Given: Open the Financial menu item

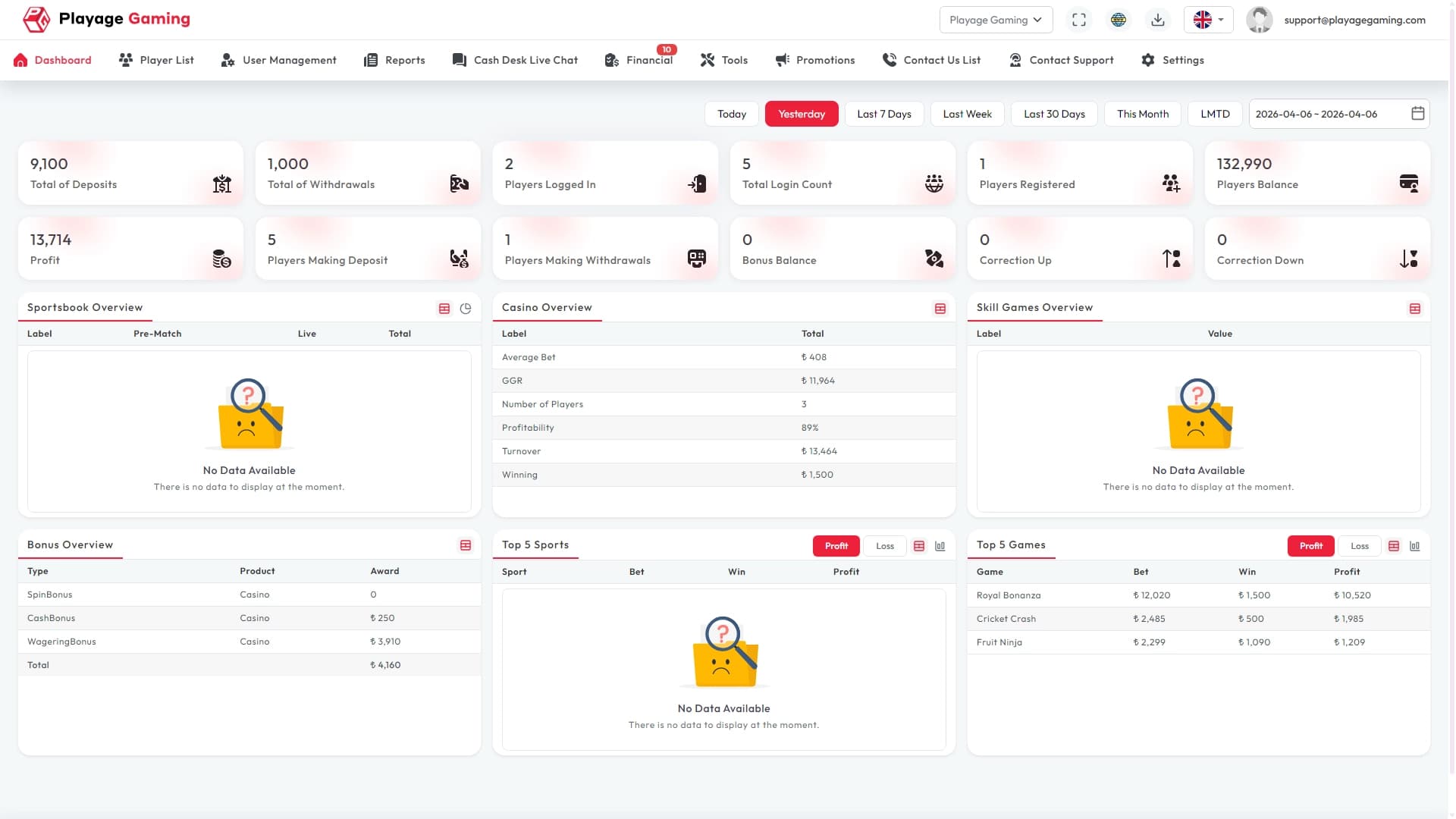Looking at the screenshot, I should (639, 60).
